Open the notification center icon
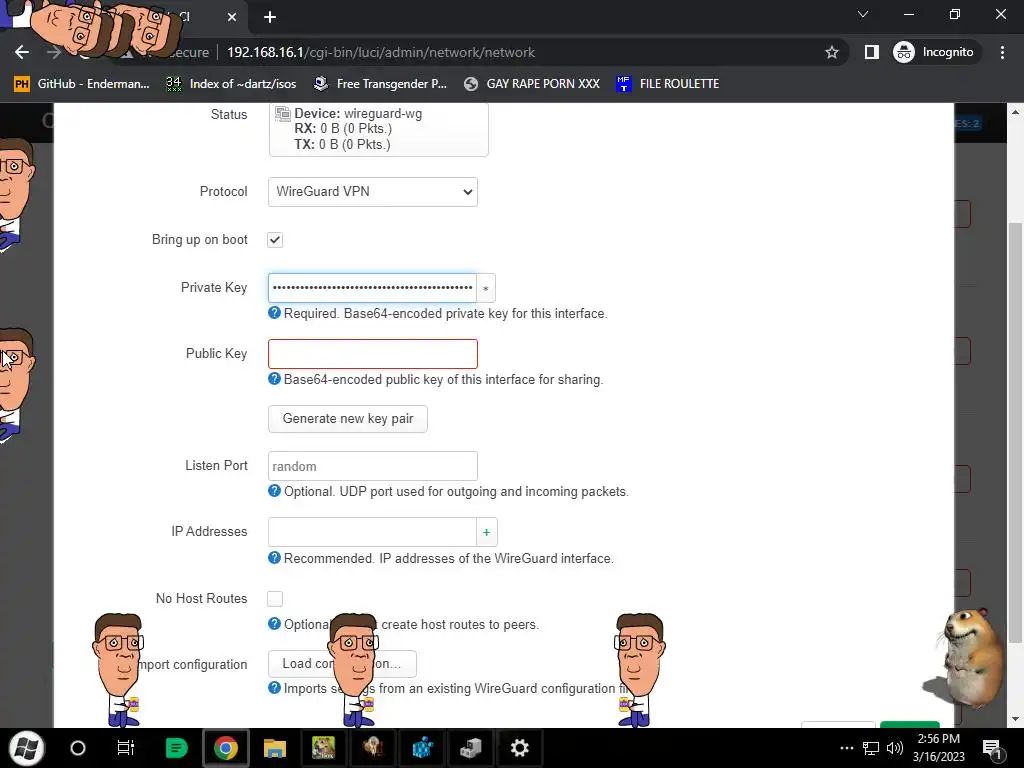This screenshot has height=768, width=1024. pyautogui.click(x=992, y=749)
